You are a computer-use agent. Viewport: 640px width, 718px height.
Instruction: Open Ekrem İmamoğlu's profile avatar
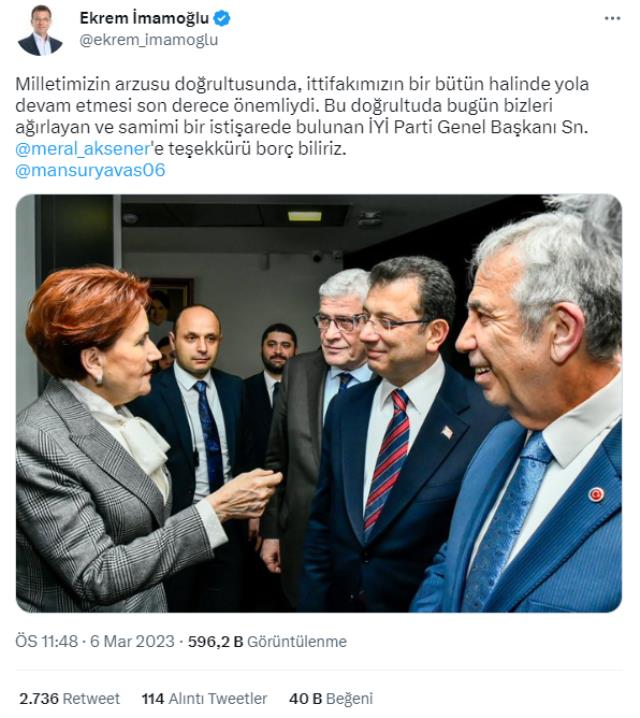pos(40,30)
